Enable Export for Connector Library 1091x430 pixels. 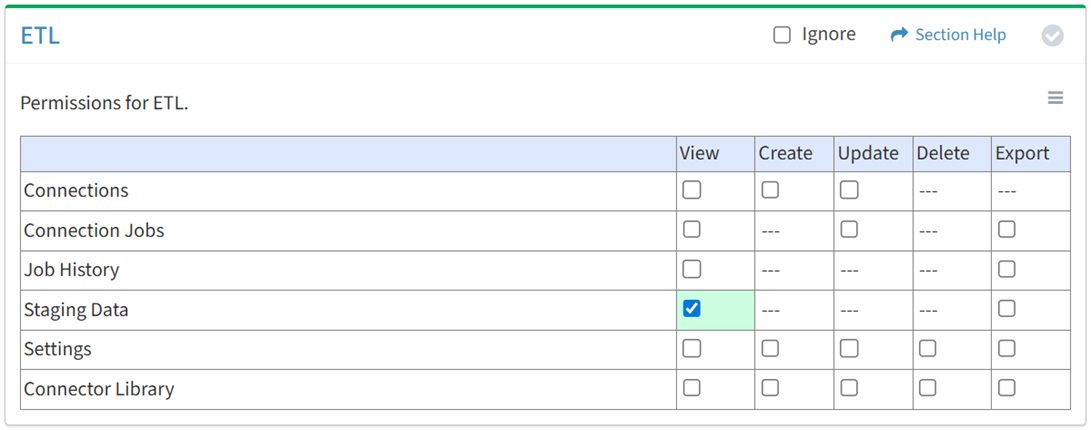pyautogui.click(x=1007, y=387)
